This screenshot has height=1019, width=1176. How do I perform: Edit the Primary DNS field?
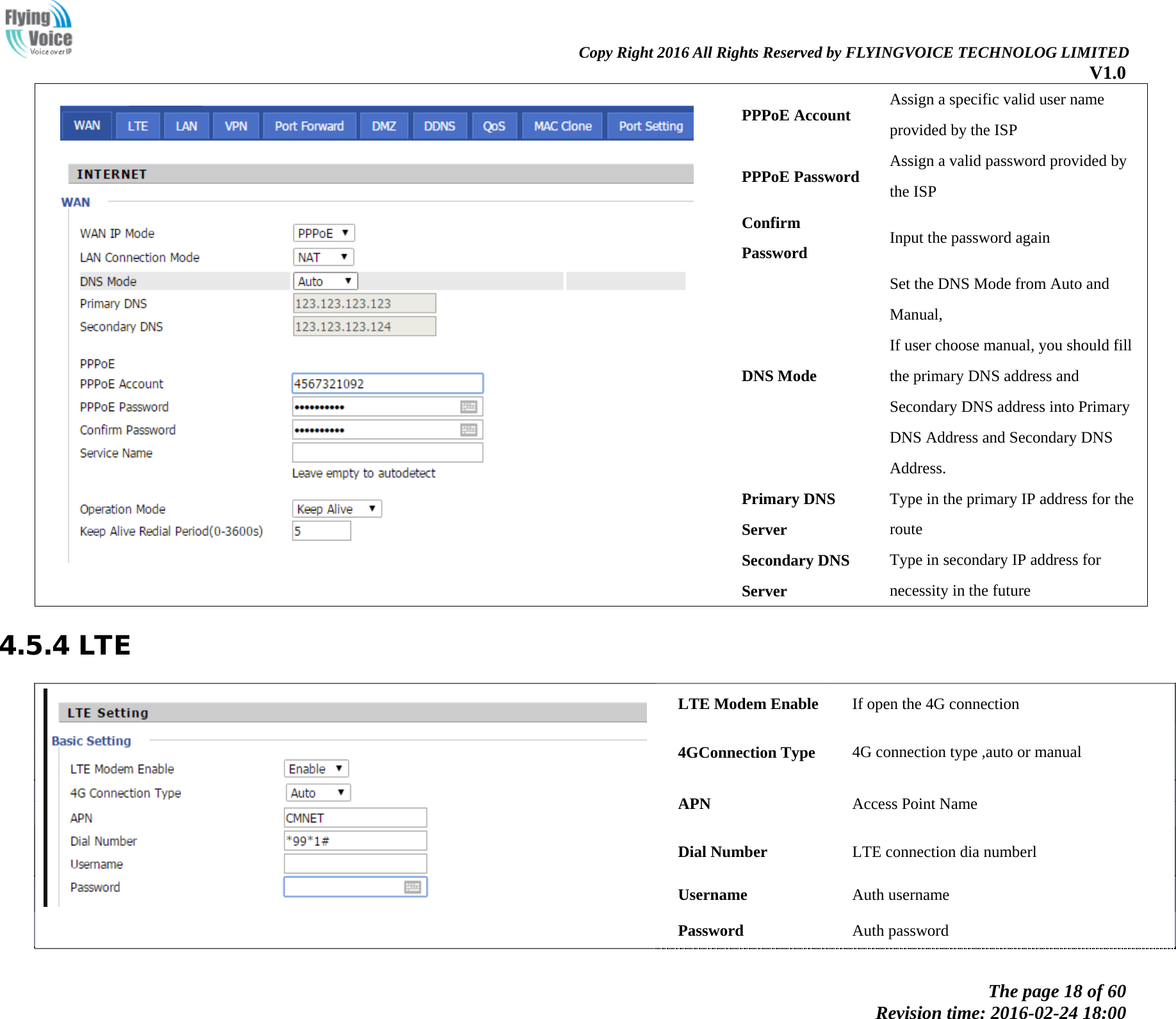364,303
